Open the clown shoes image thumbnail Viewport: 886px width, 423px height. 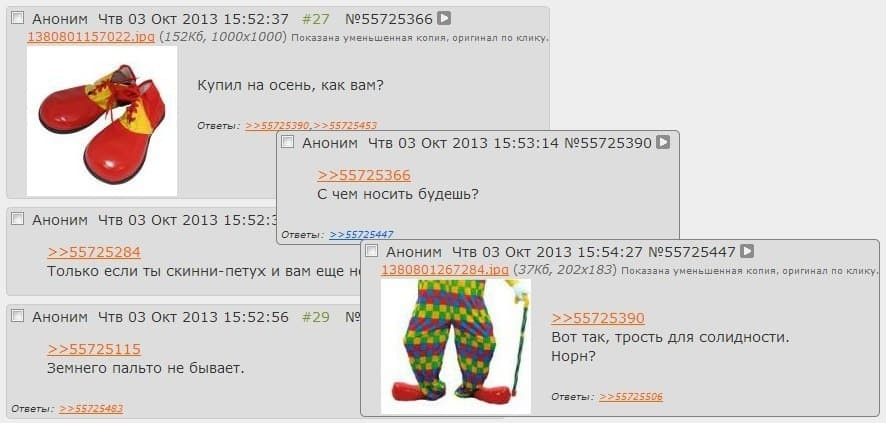(x=102, y=121)
